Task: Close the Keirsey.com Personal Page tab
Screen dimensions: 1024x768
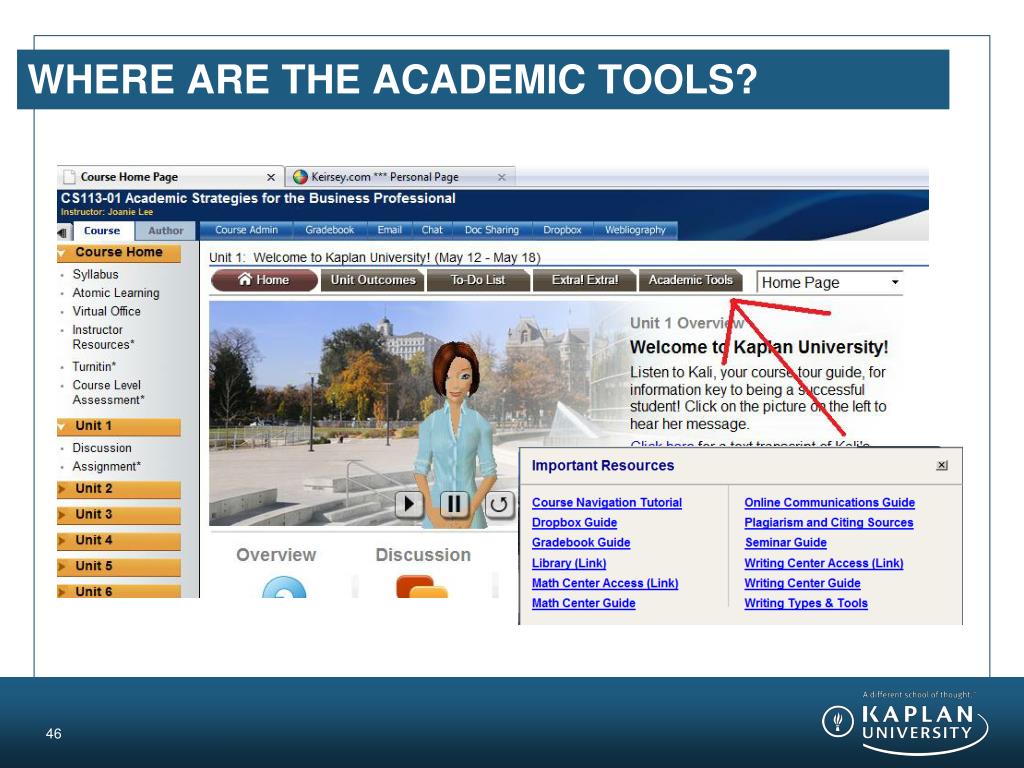Action: 502,177
